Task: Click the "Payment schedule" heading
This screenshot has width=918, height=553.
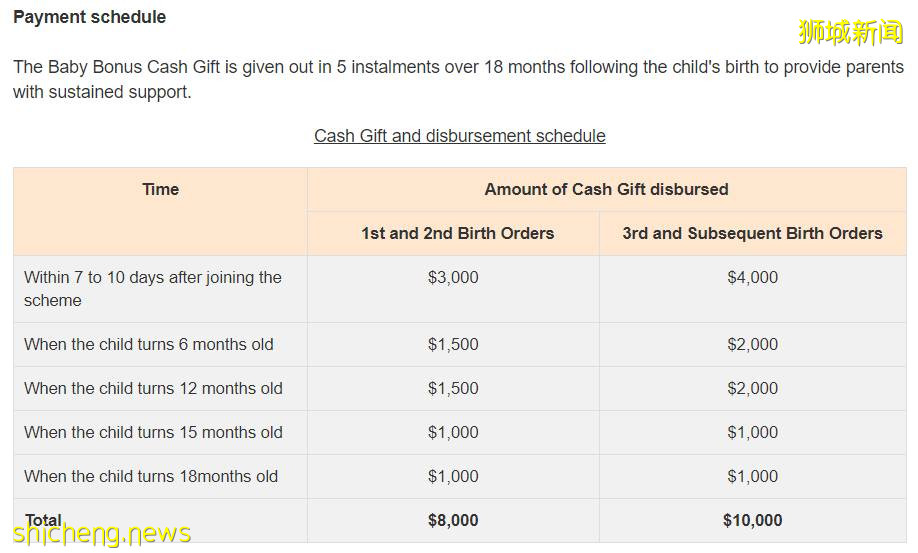Action: pyautogui.click(x=89, y=17)
